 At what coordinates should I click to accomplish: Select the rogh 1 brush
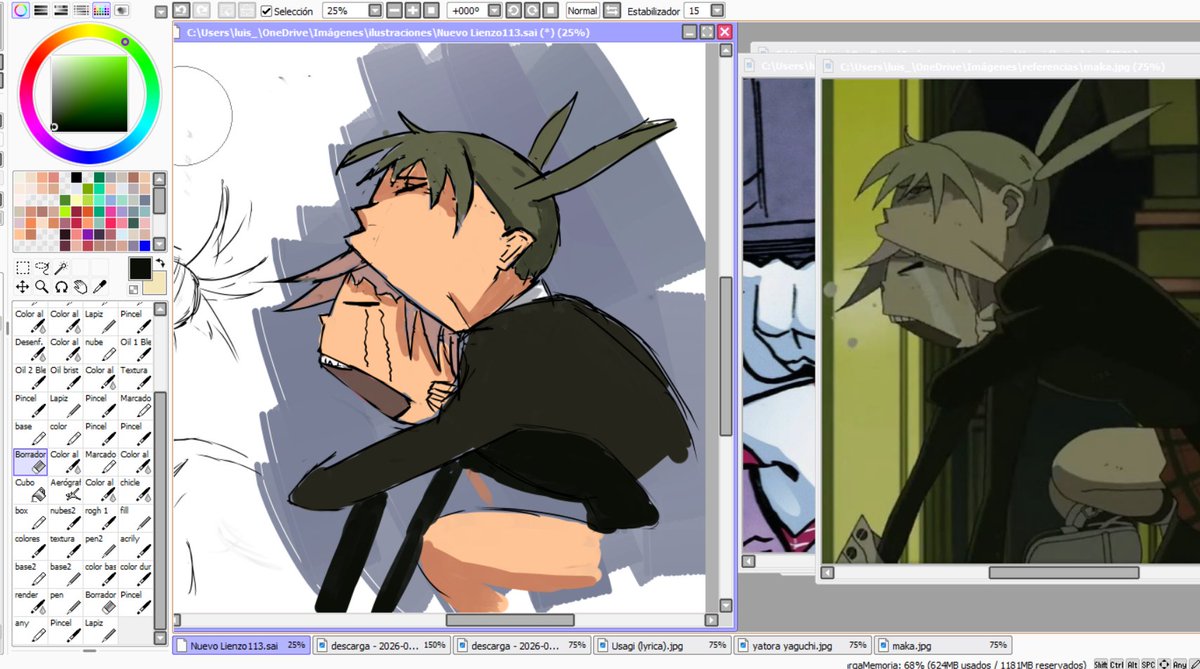100,517
